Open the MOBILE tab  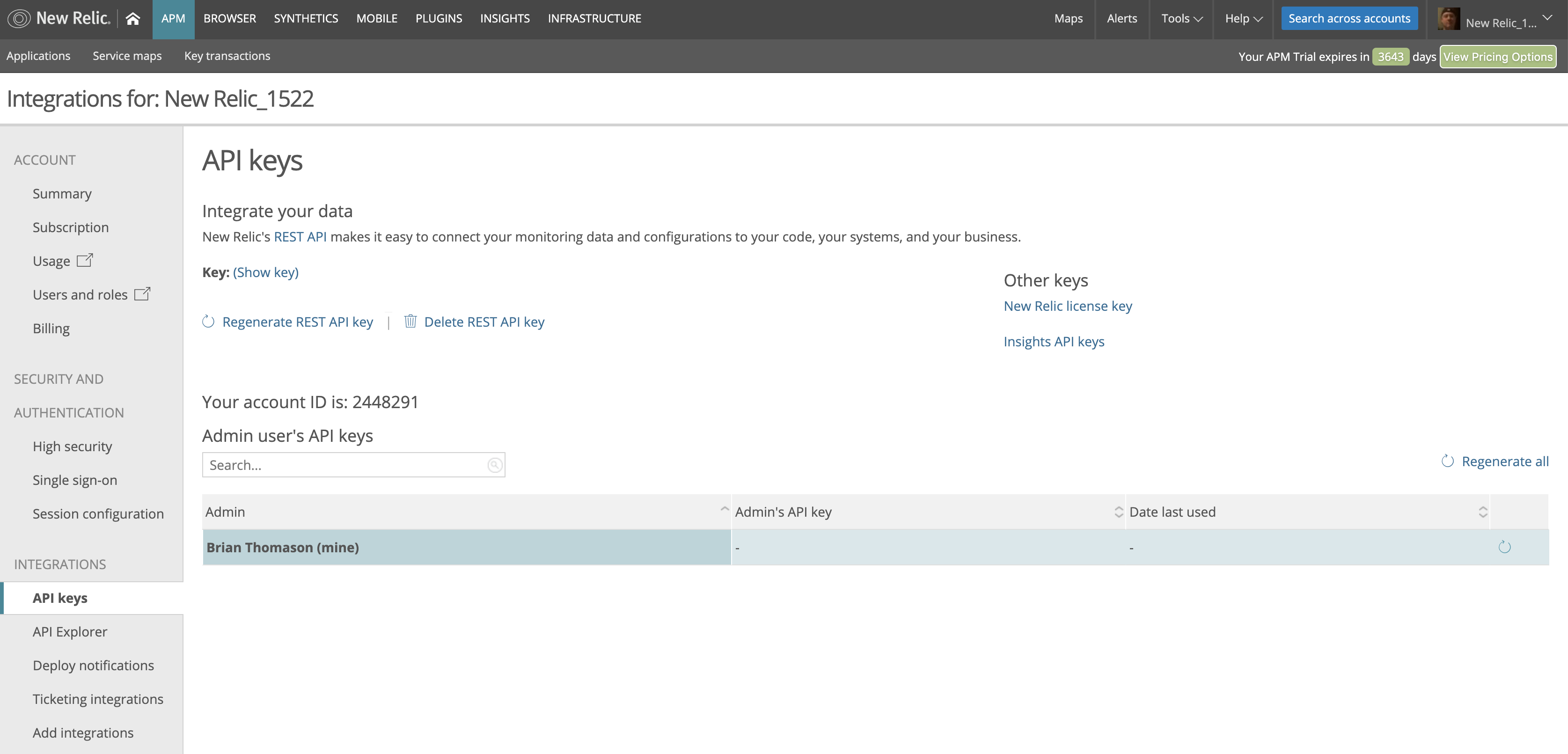pyautogui.click(x=377, y=19)
